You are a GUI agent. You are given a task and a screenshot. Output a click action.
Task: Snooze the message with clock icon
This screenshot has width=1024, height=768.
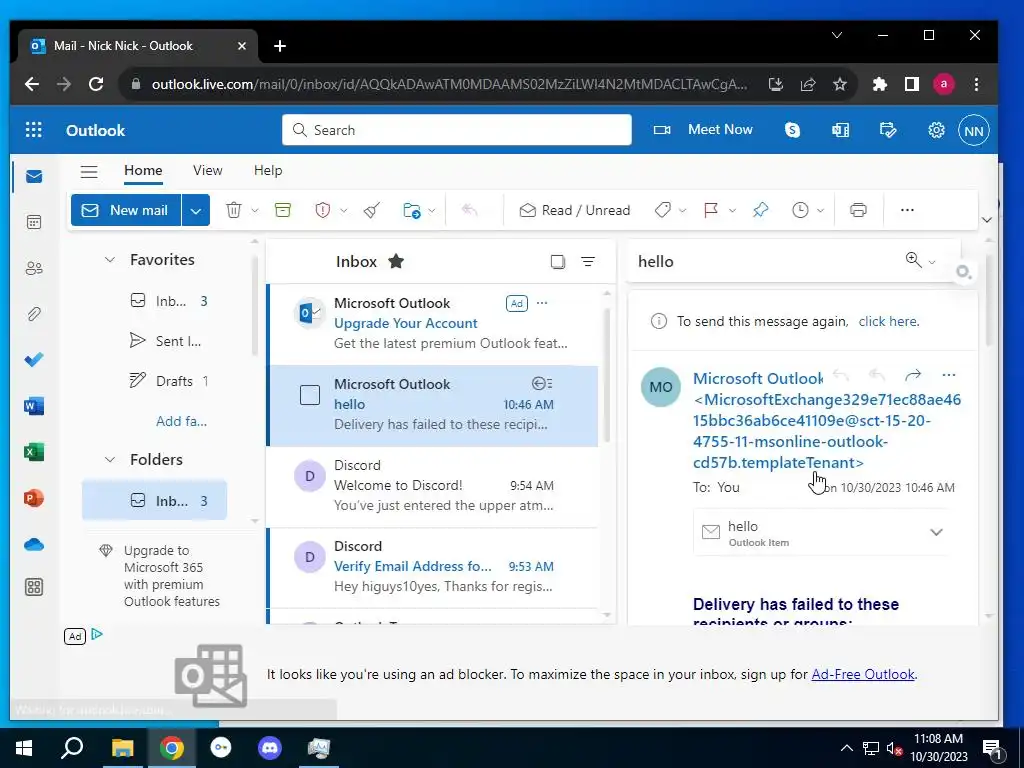800,210
